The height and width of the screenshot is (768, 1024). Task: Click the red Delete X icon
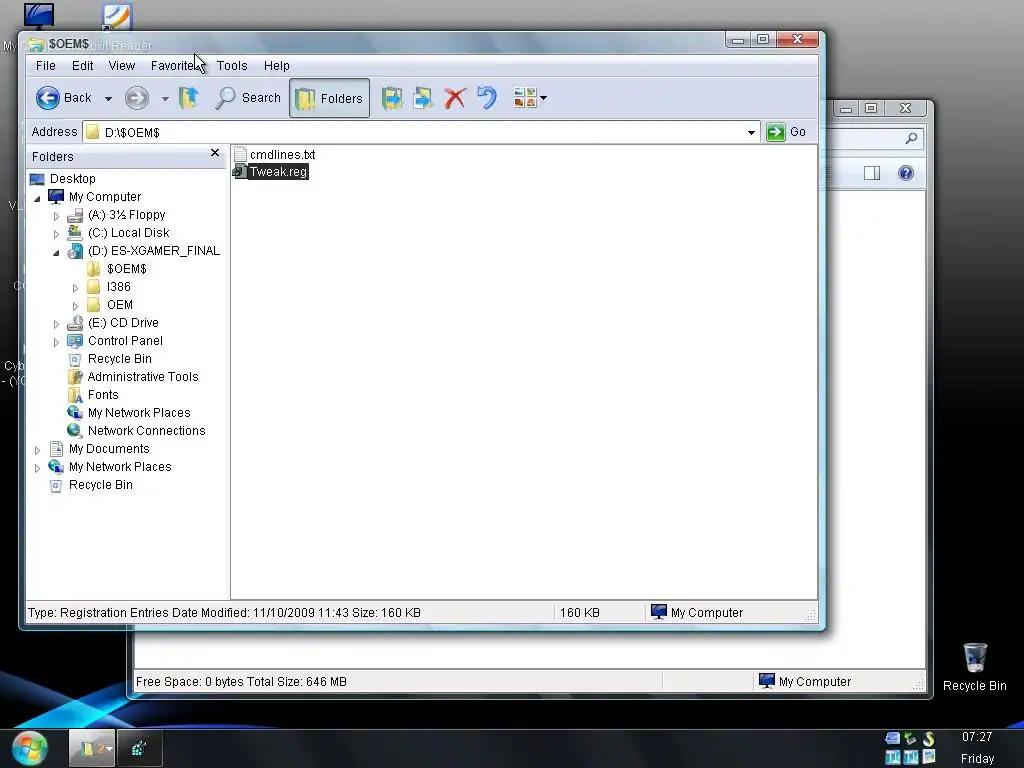click(455, 98)
